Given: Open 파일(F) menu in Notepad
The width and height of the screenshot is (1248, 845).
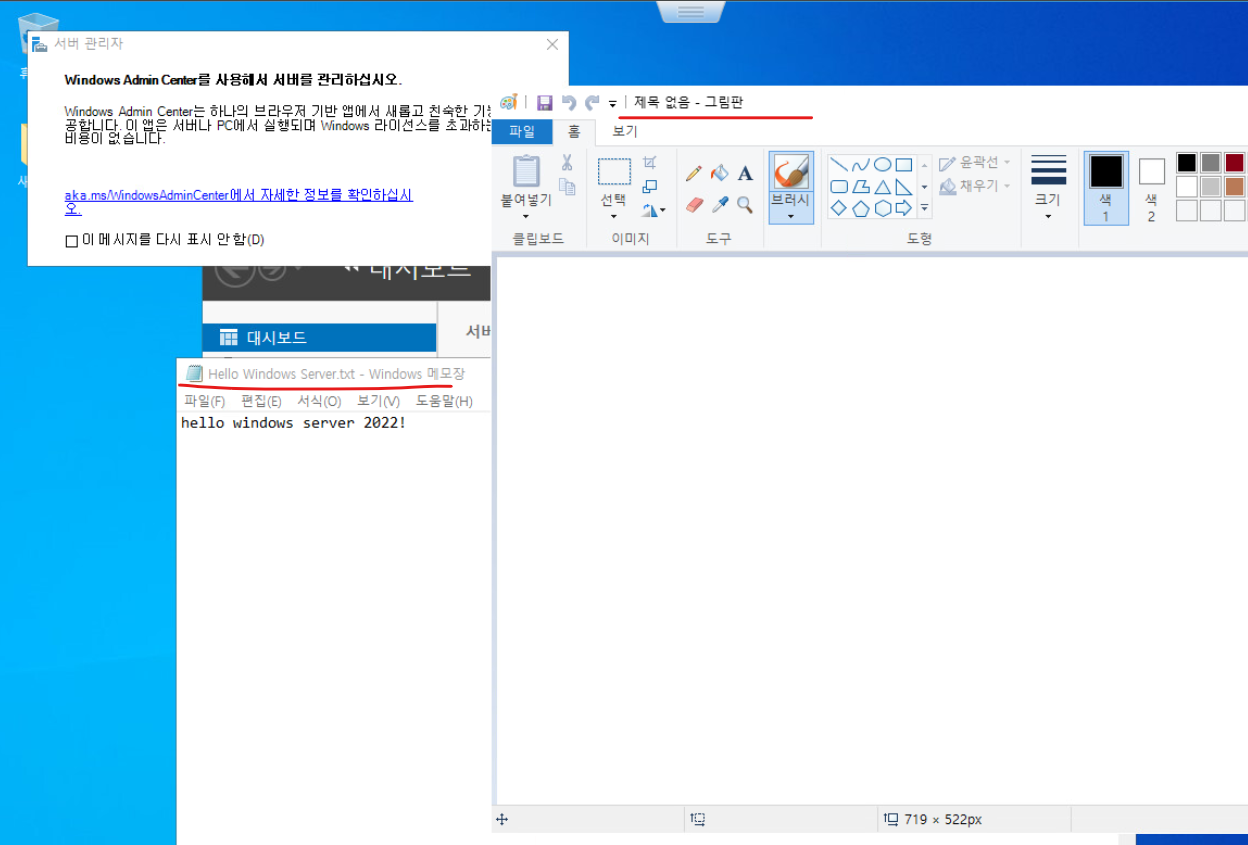Looking at the screenshot, I should coord(205,401).
